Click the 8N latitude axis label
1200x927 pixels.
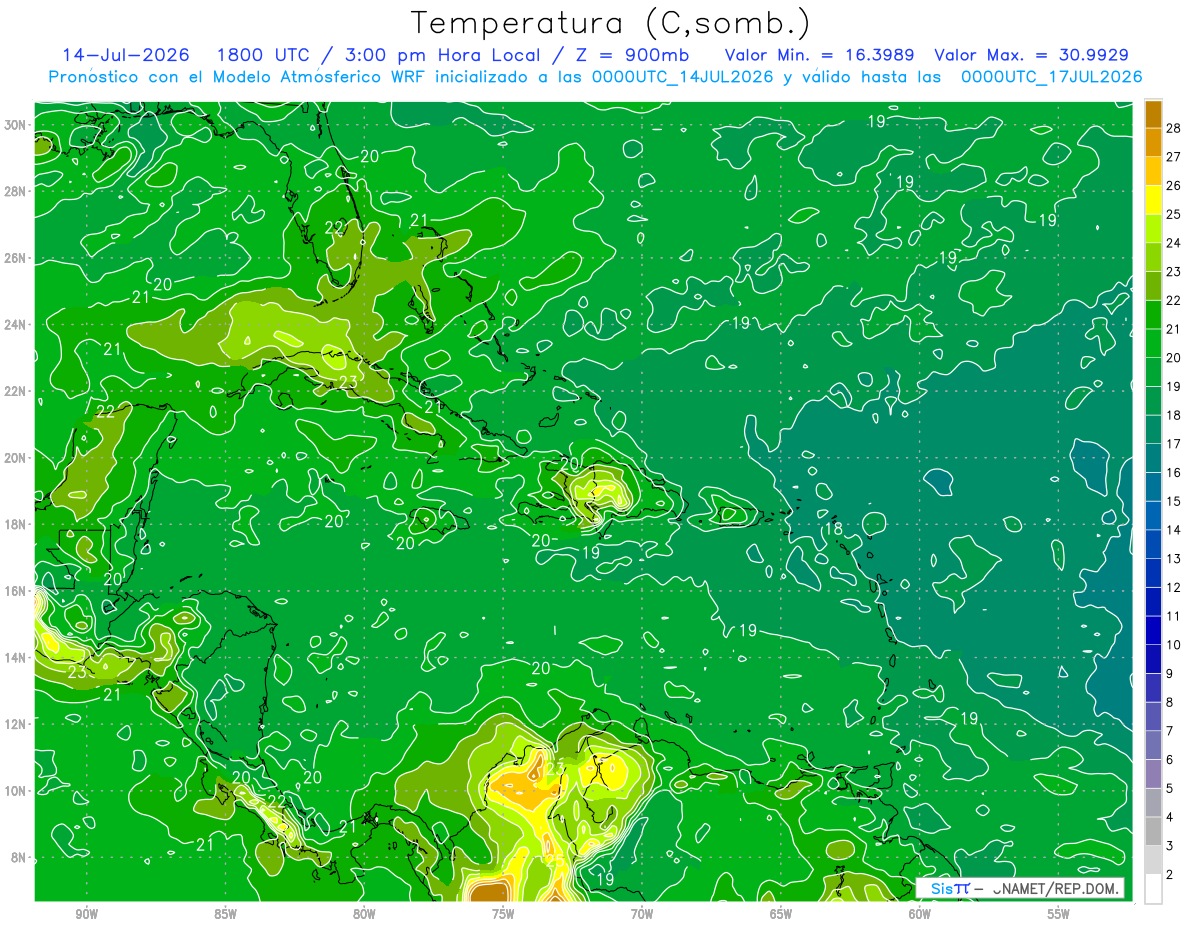coord(20,858)
